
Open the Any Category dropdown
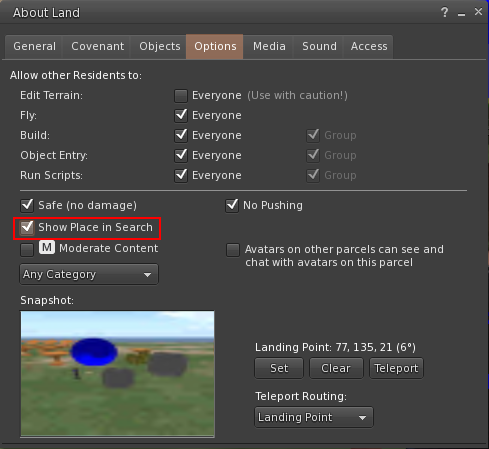pos(89,274)
